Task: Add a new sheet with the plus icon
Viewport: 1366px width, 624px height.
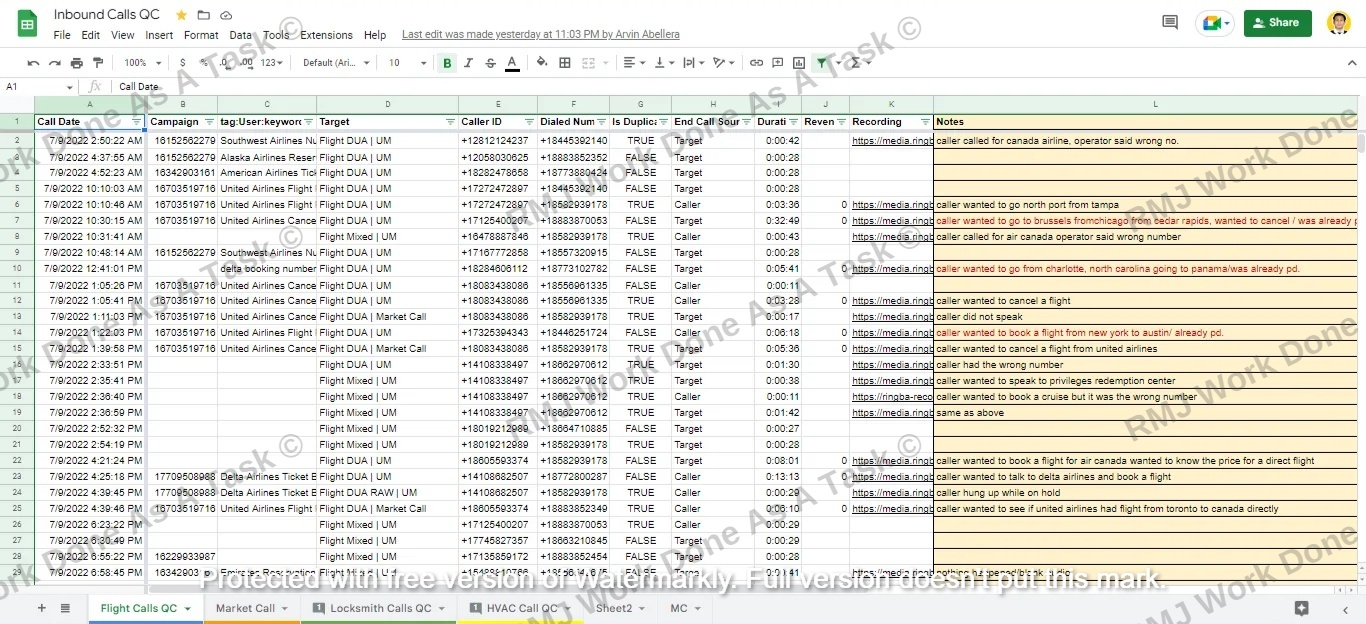Action: [41, 608]
